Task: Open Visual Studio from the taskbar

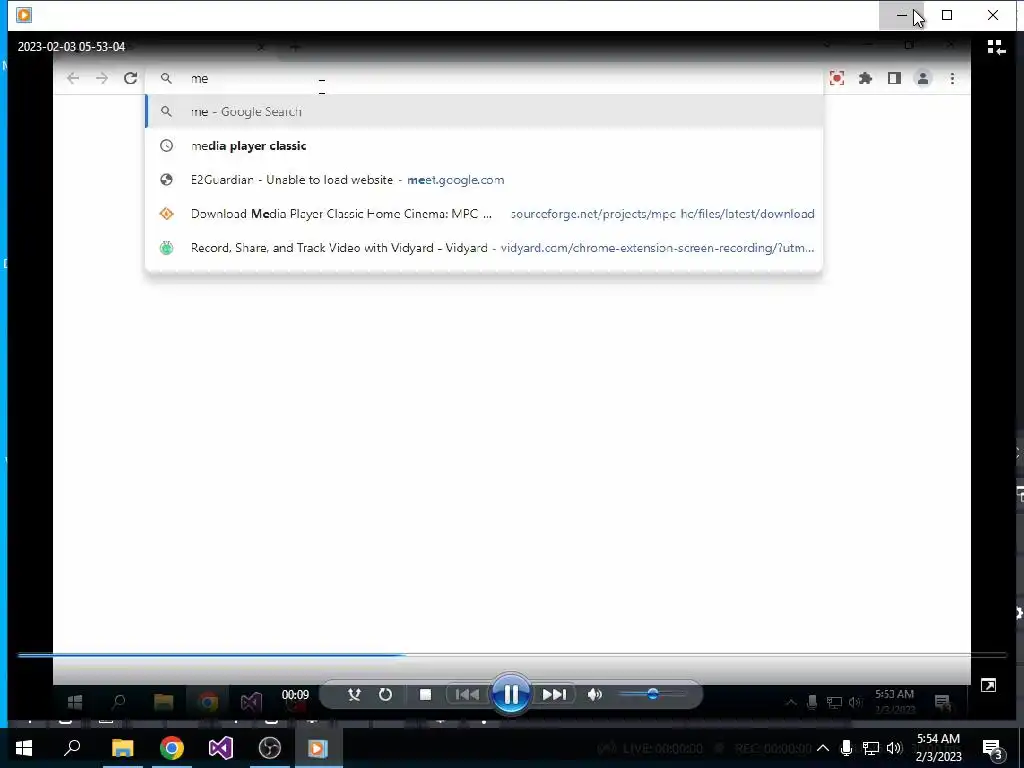Action: [221, 748]
